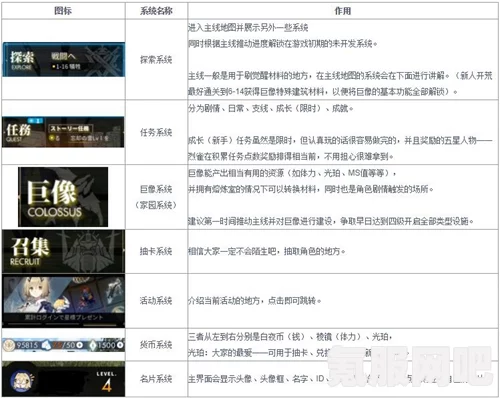
Task: Click the line starting 最好通关到6-14
Action: click(x=323, y=91)
